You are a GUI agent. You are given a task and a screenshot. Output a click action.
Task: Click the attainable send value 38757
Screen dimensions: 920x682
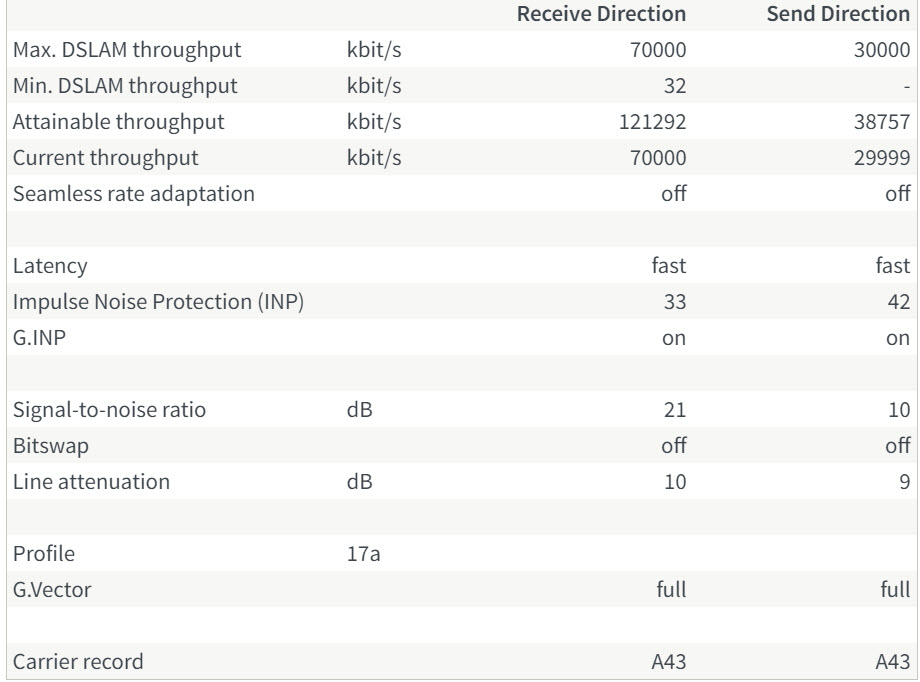pos(883,122)
